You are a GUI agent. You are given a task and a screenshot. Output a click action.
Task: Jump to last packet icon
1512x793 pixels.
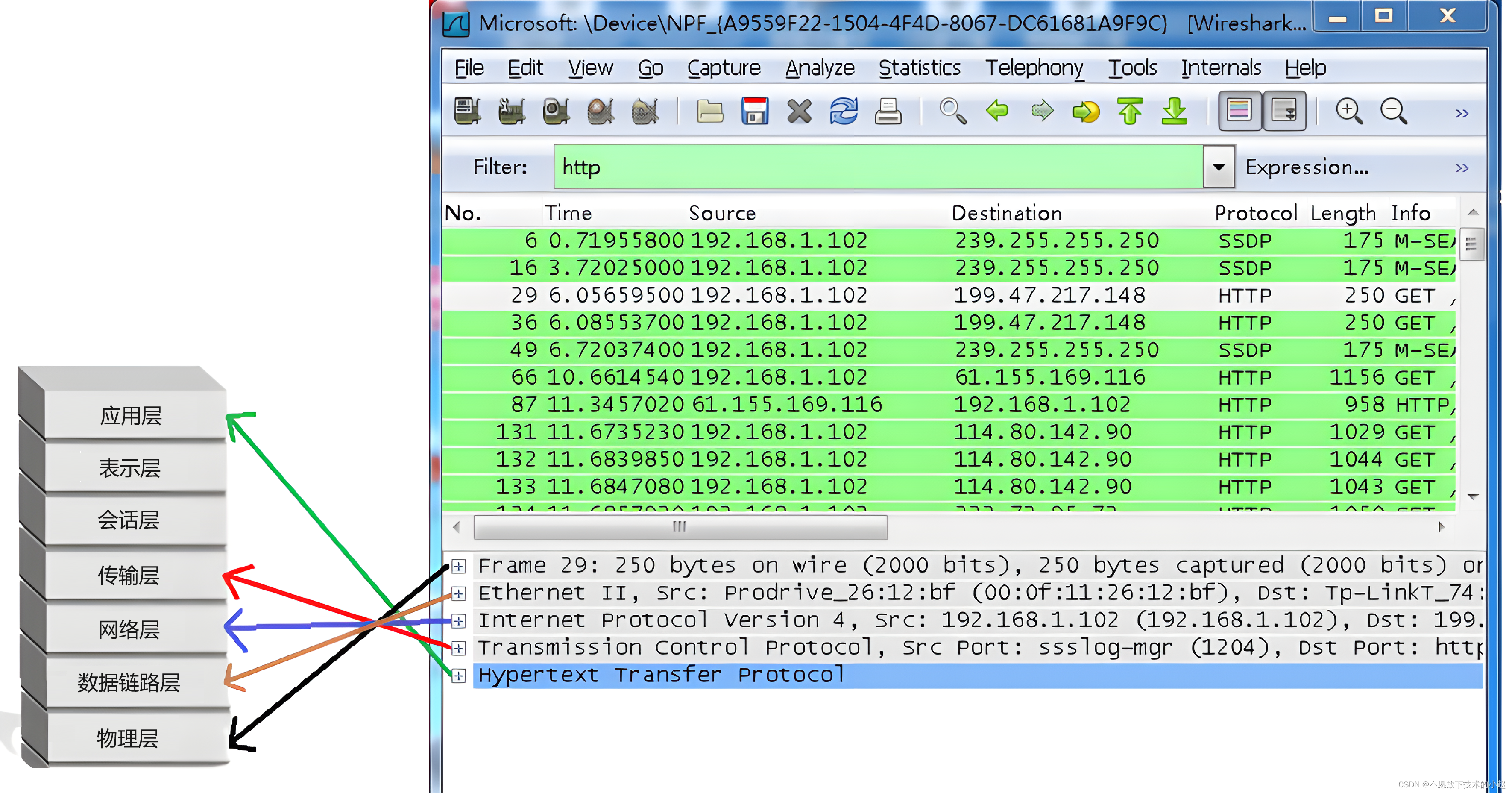pyautogui.click(x=1175, y=111)
